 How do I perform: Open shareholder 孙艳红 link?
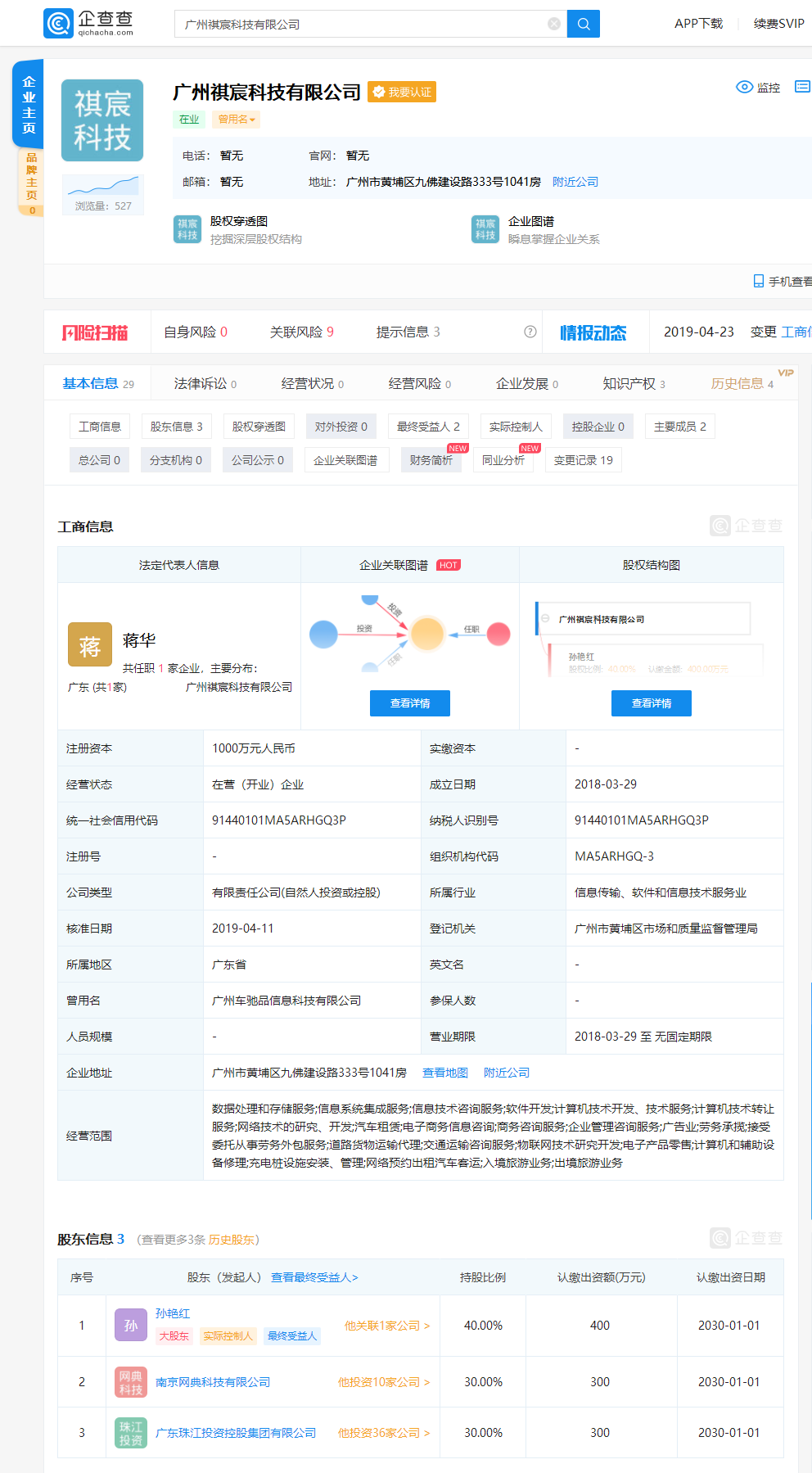(x=173, y=1313)
